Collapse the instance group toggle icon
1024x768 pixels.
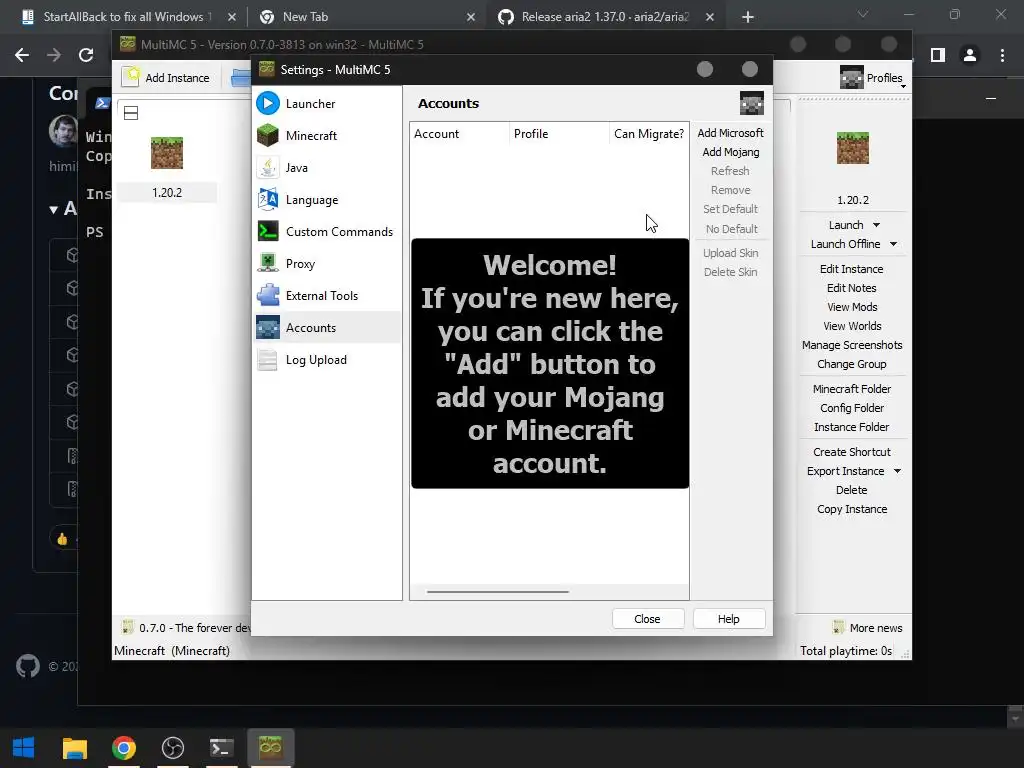click(x=131, y=113)
